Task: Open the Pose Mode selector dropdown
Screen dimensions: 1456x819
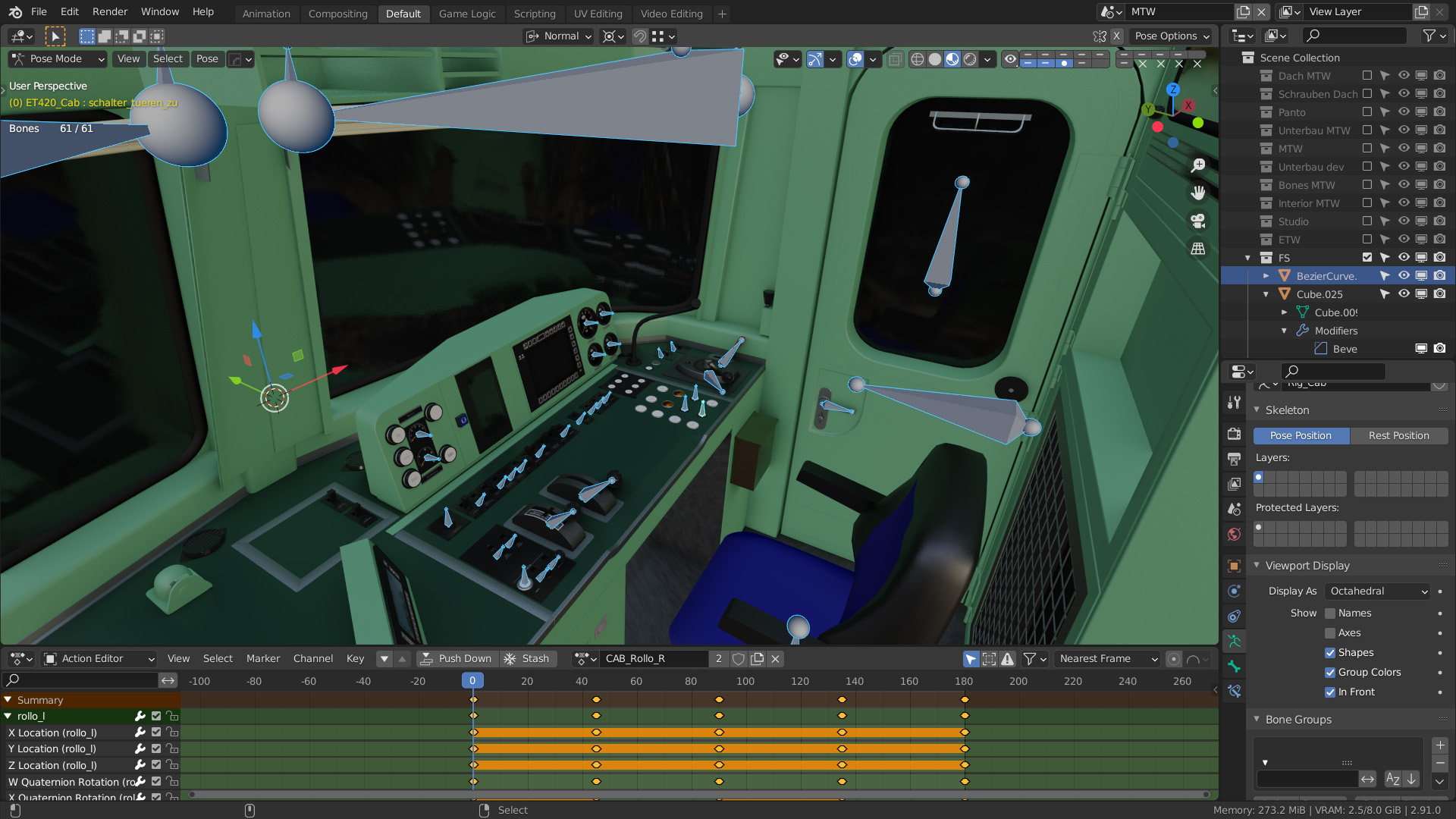Action: click(x=58, y=58)
